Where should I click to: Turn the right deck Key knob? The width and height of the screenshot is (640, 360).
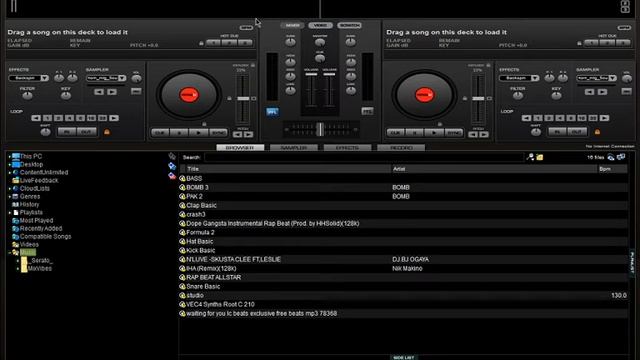point(556,96)
